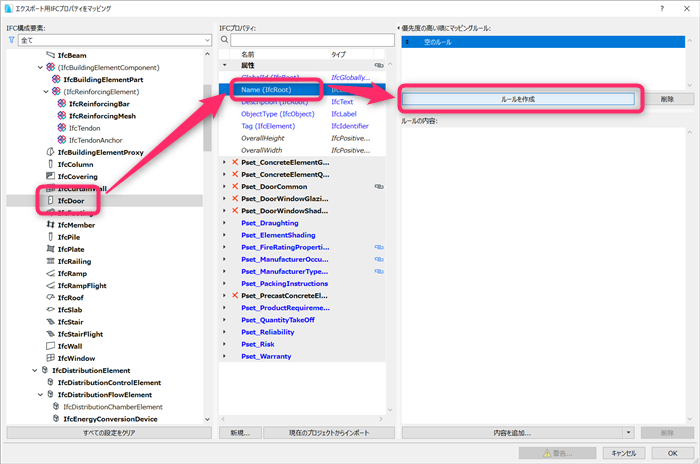Click the IfcRoof icon
Screen dimensions: 700x464
[x=50, y=297]
